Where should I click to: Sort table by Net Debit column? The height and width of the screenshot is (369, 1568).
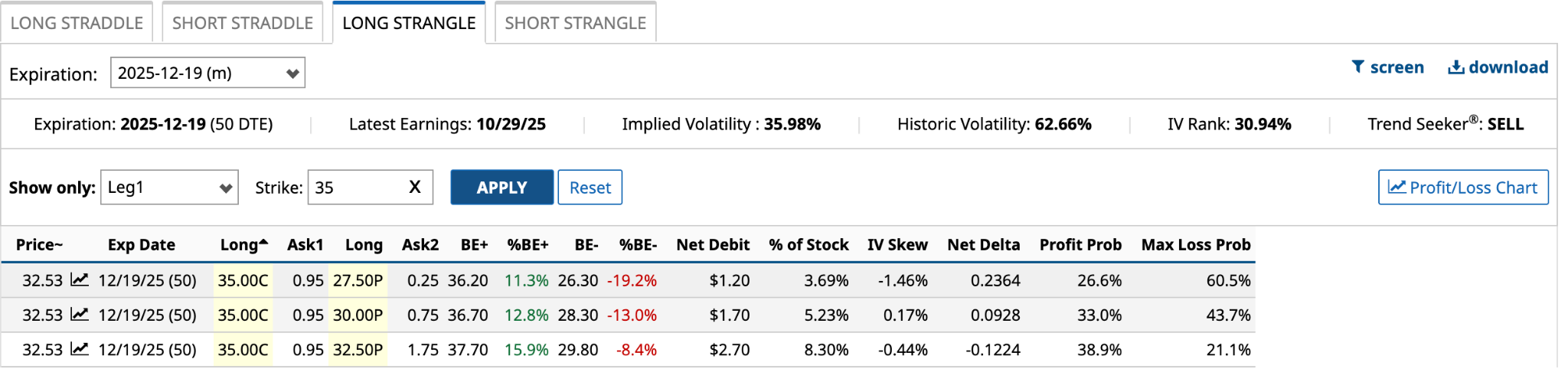712,245
